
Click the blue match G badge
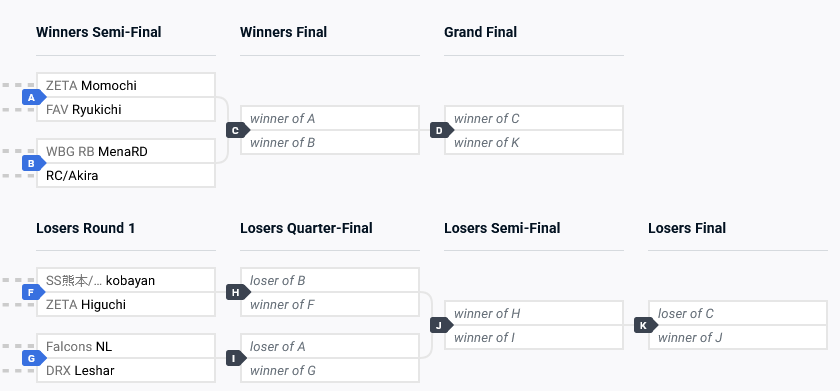pyautogui.click(x=33, y=358)
